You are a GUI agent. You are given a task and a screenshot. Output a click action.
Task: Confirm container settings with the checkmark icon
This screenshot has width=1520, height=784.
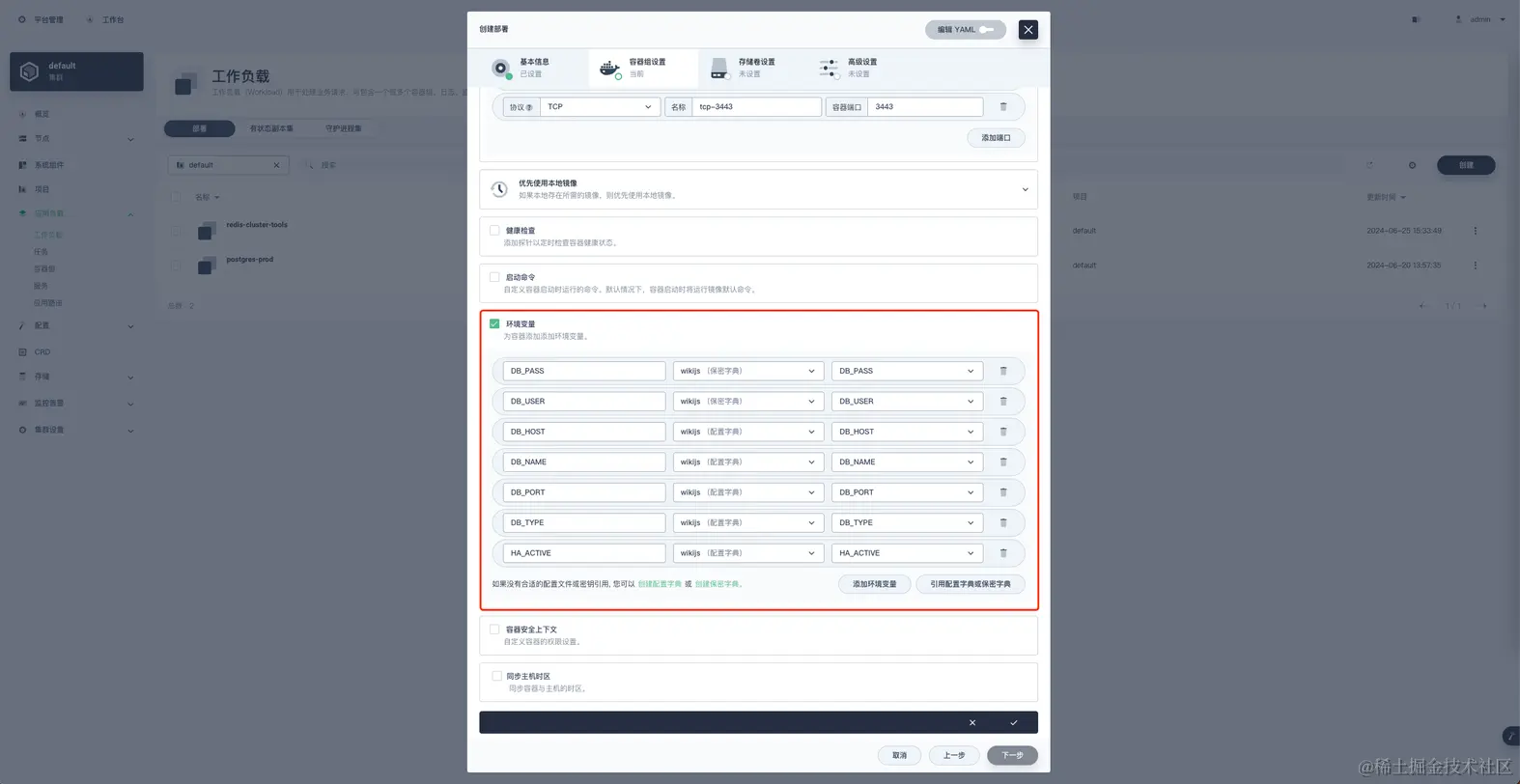(1013, 722)
